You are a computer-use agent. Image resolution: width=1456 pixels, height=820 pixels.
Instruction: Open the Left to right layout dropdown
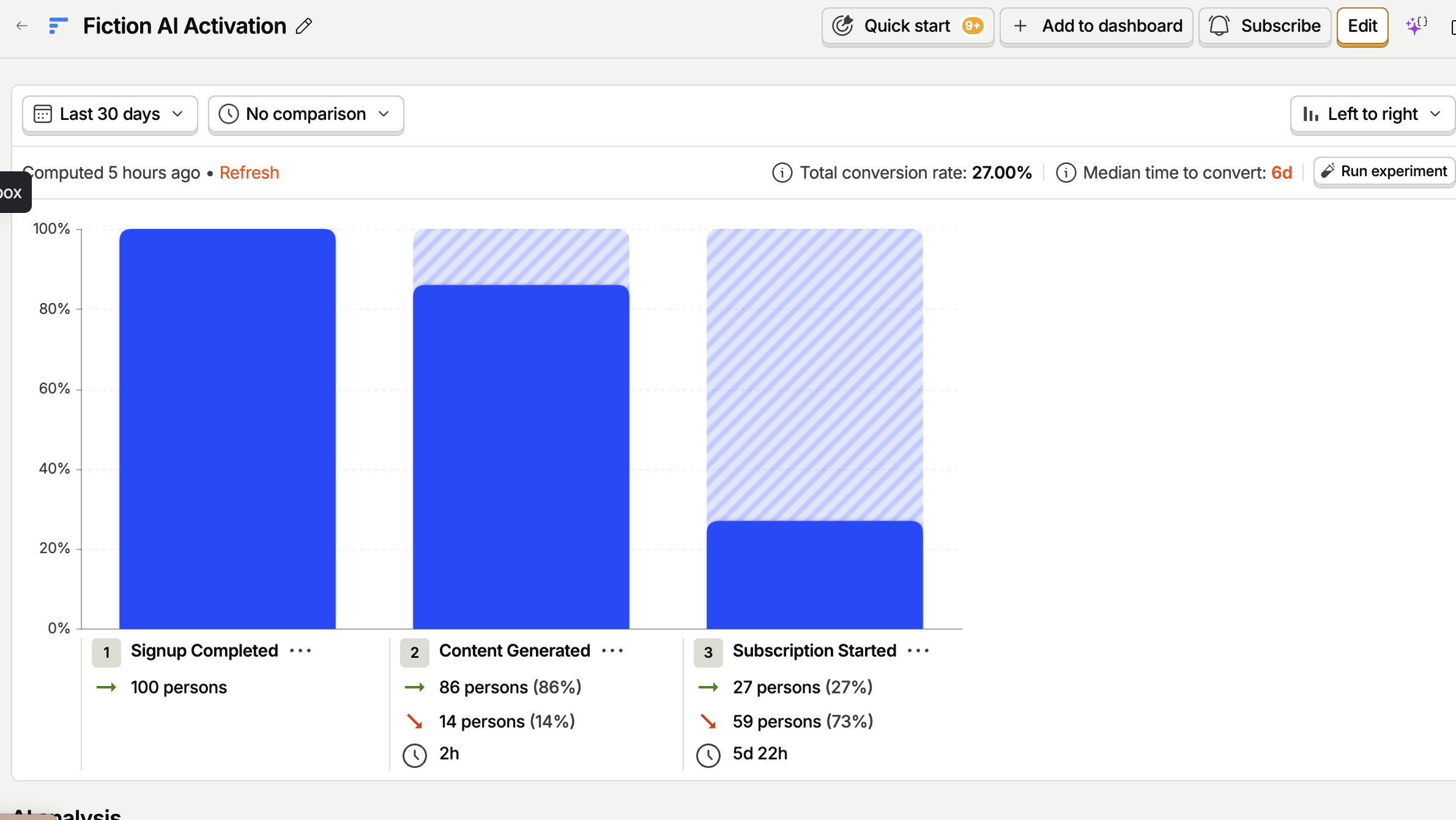[1372, 114]
